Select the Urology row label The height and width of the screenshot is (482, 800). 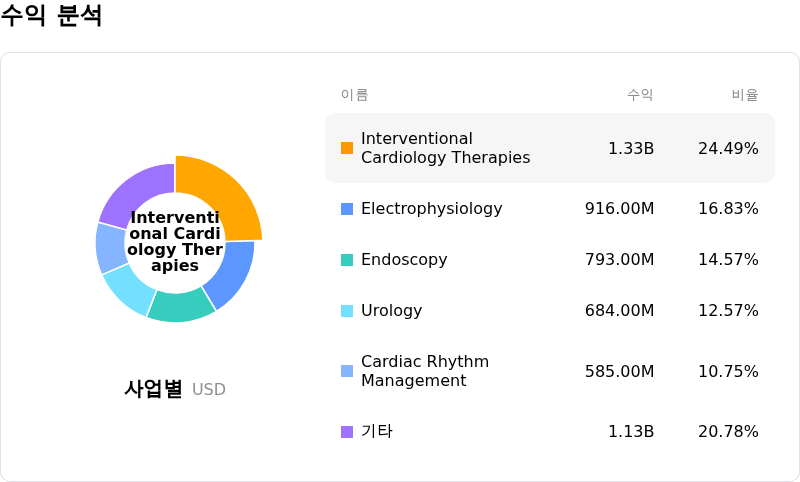click(391, 311)
